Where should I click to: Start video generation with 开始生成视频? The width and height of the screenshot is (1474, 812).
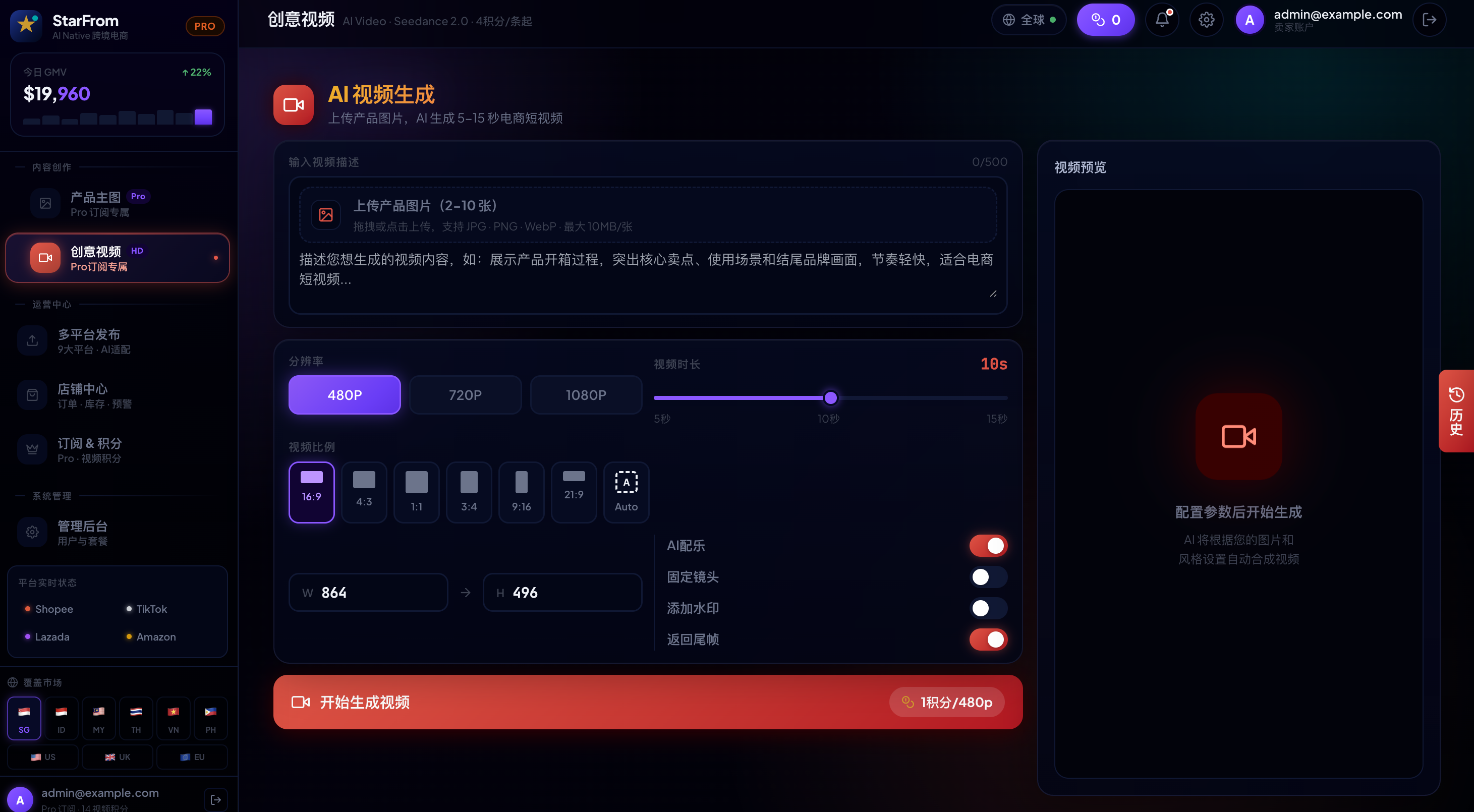coord(647,702)
